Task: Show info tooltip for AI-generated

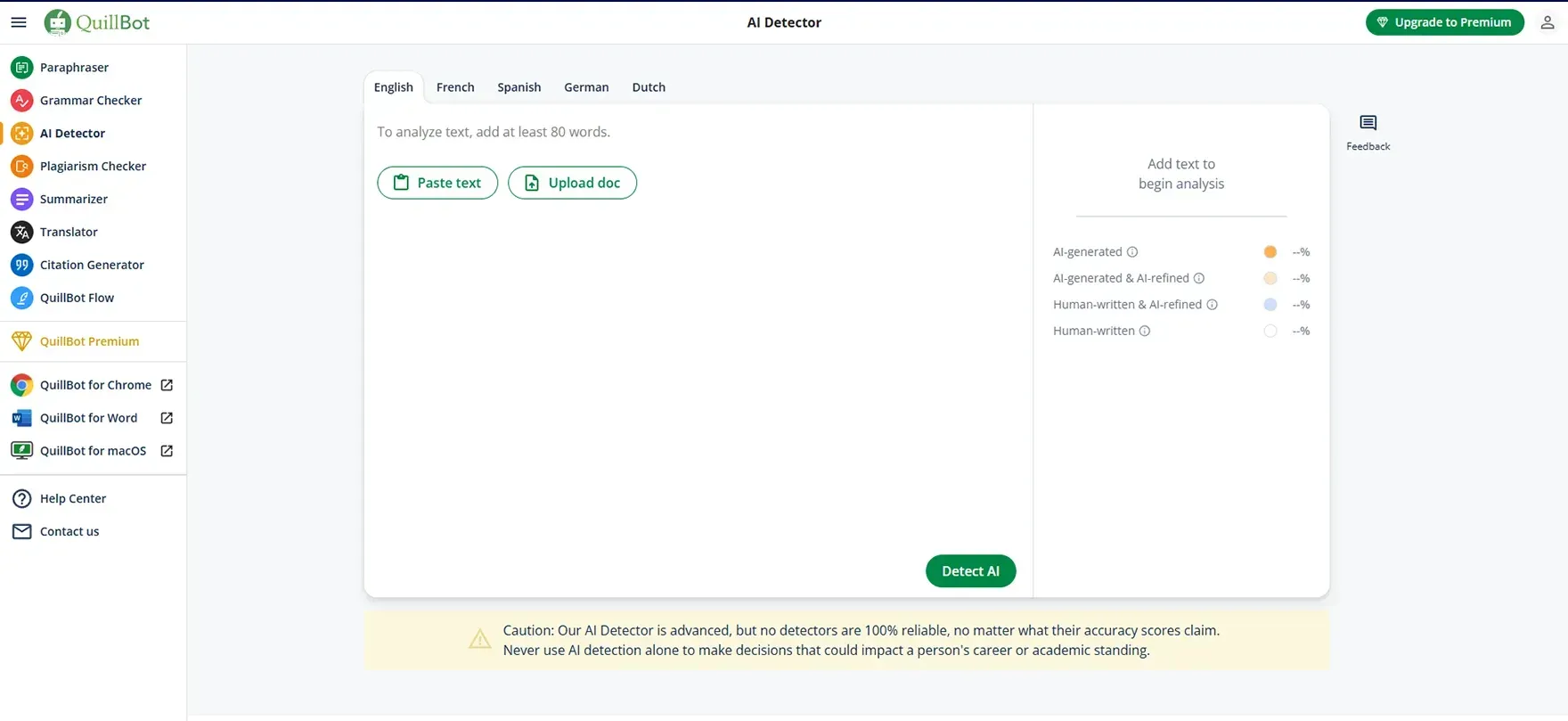Action: (x=1132, y=252)
